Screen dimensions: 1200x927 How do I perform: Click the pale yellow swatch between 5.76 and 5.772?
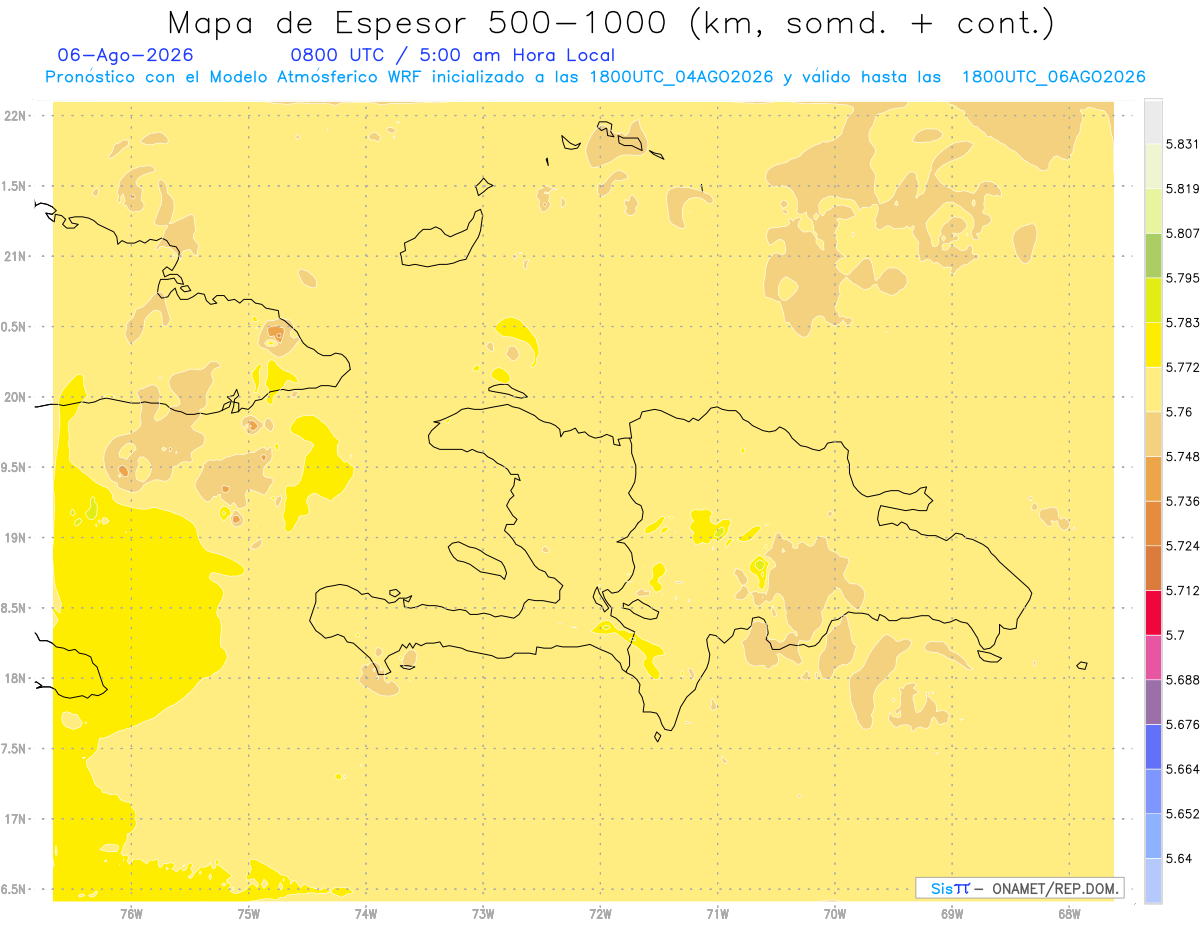tap(1153, 389)
